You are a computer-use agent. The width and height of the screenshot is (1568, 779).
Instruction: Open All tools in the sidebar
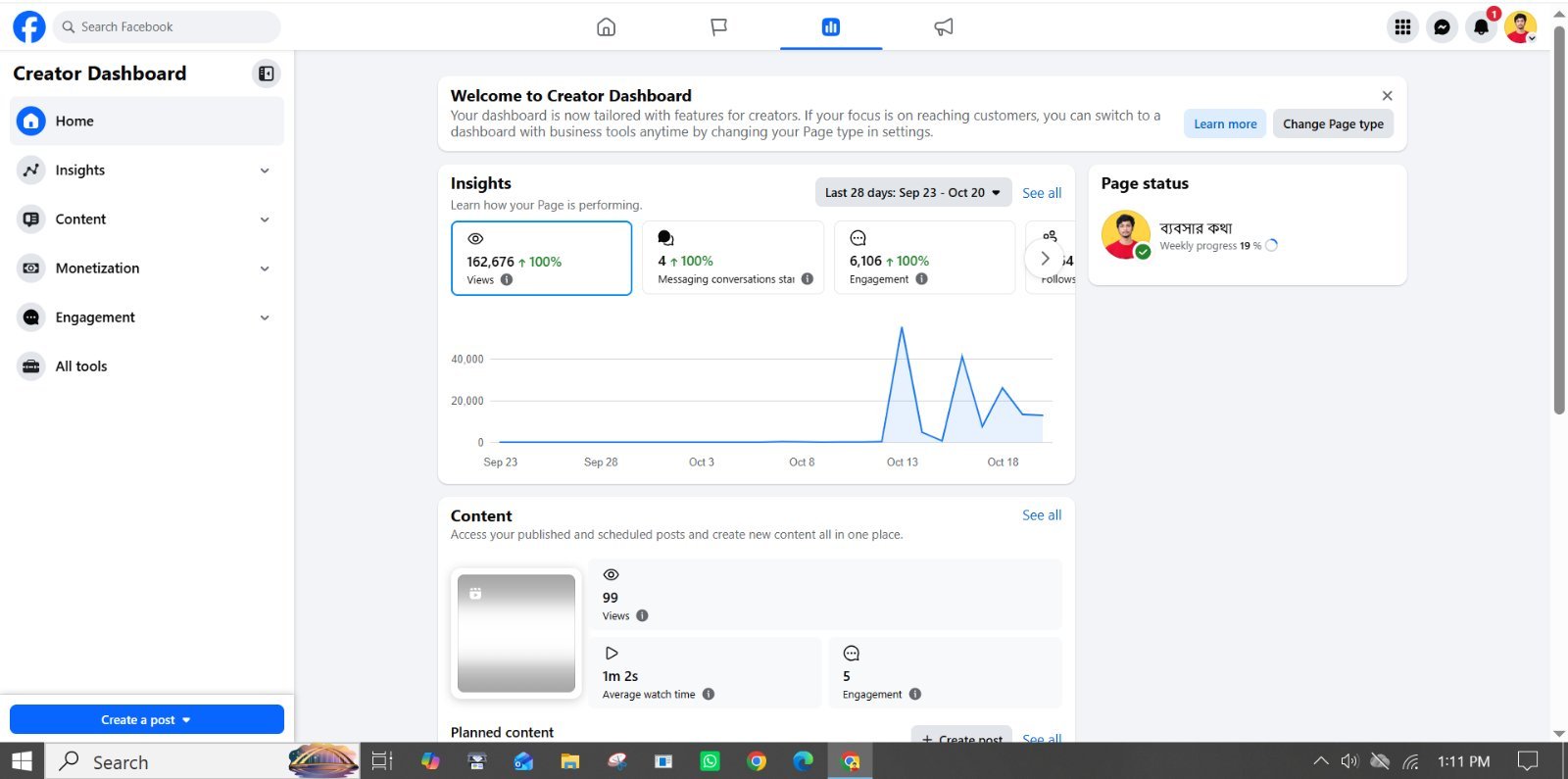click(147, 366)
